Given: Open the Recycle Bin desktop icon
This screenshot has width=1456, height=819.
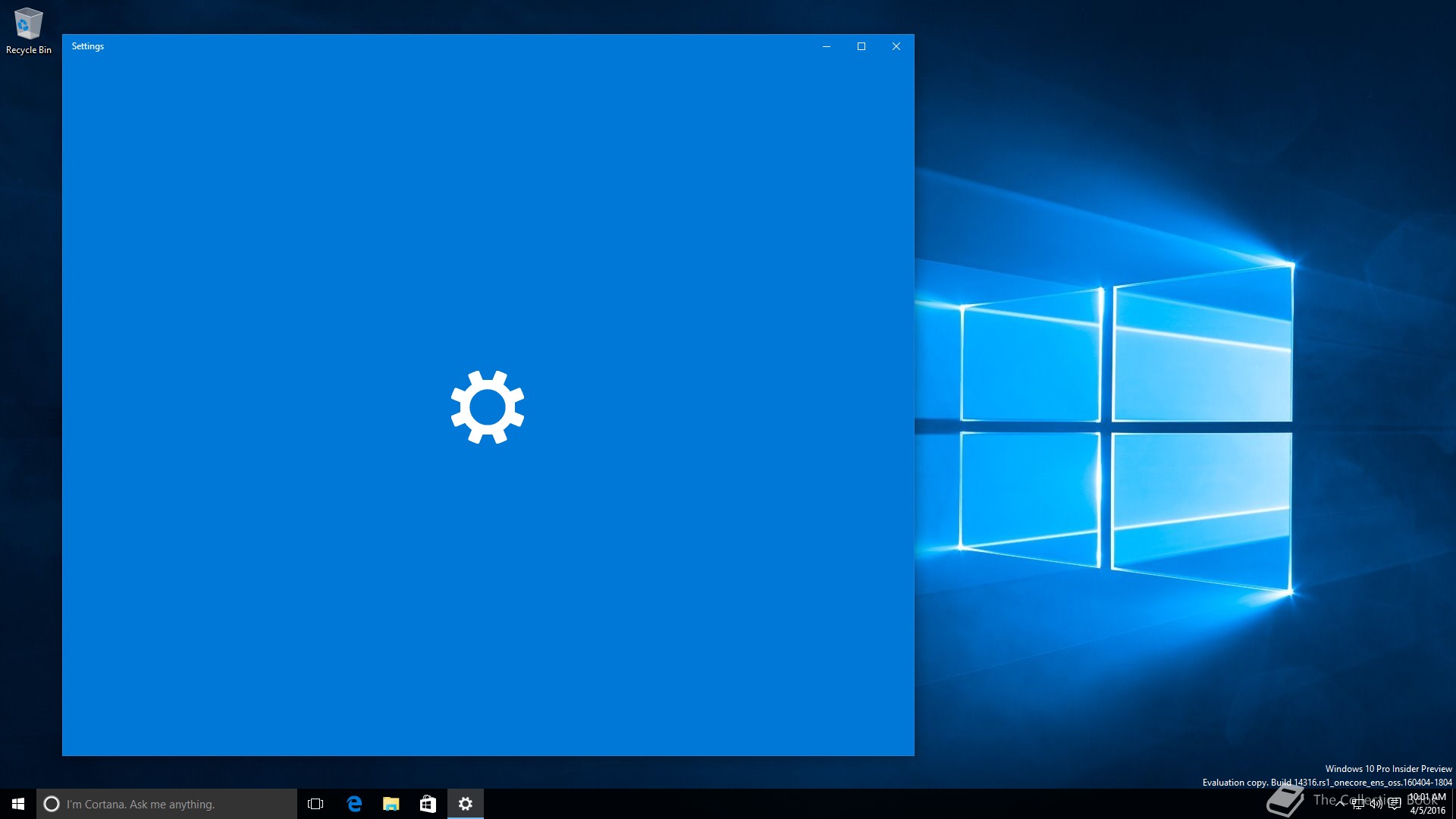Looking at the screenshot, I should (x=28, y=30).
